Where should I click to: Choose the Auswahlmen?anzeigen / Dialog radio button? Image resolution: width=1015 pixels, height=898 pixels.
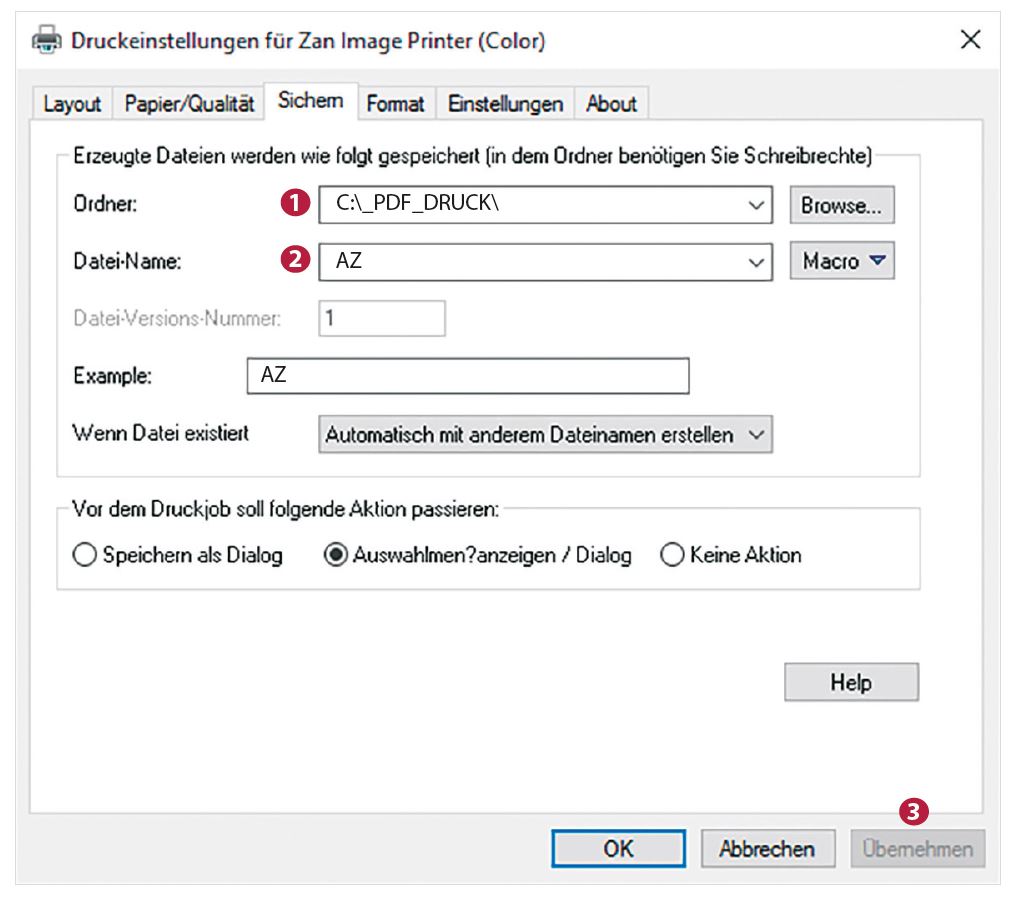[x=336, y=556]
